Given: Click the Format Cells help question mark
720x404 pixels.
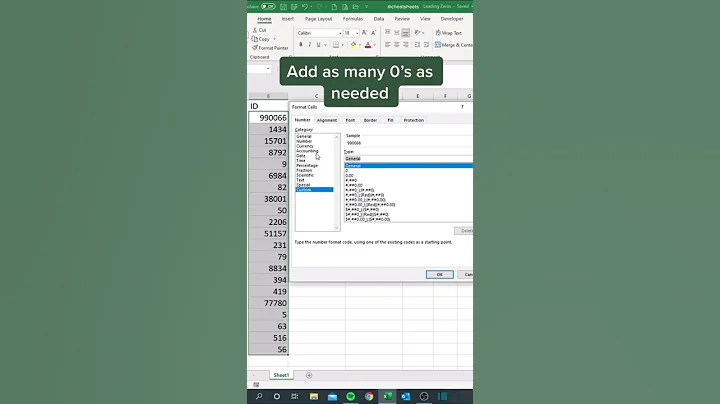Looking at the screenshot, I should [462, 107].
